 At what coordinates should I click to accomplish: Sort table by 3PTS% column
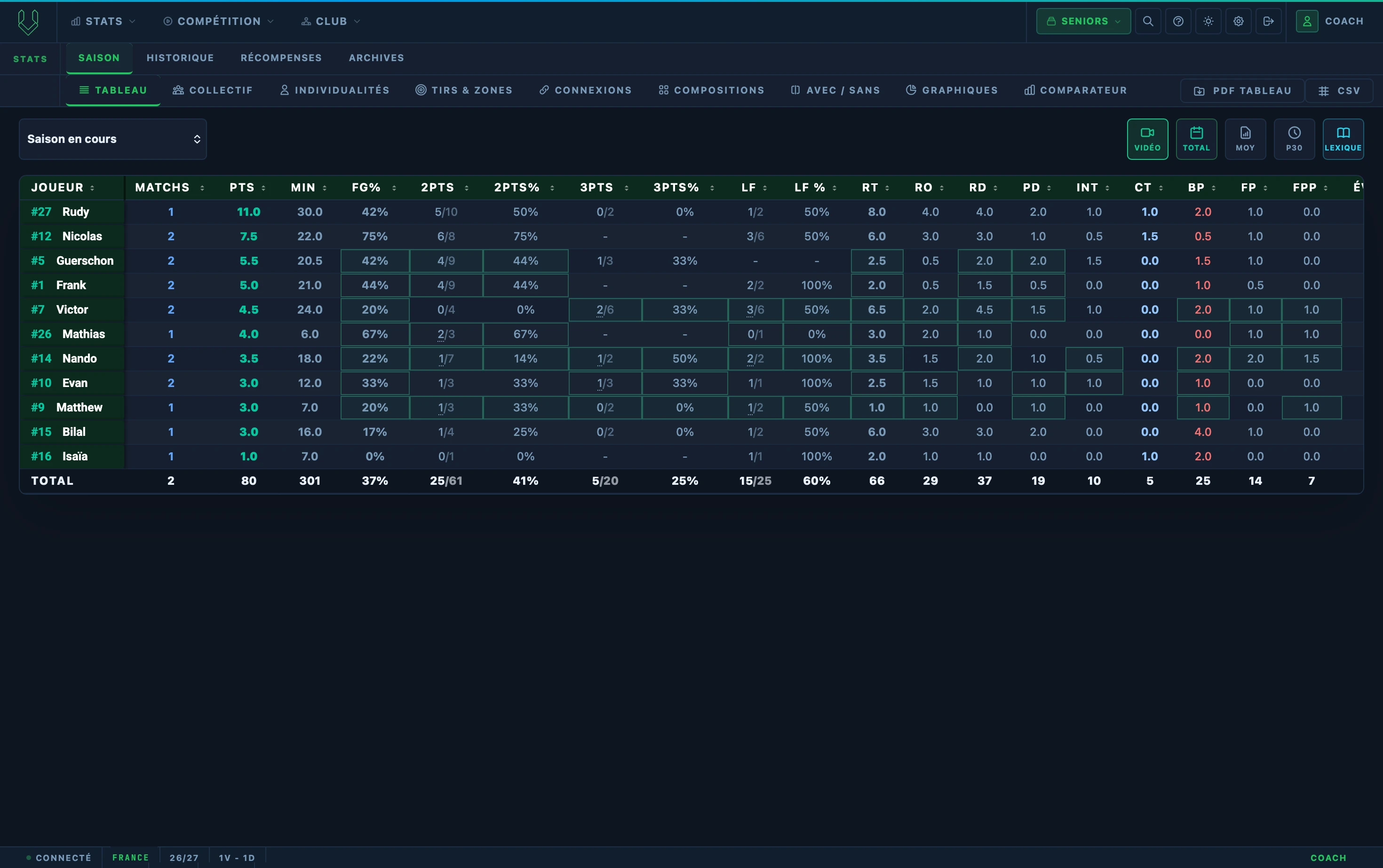click(x=684, y=188)
